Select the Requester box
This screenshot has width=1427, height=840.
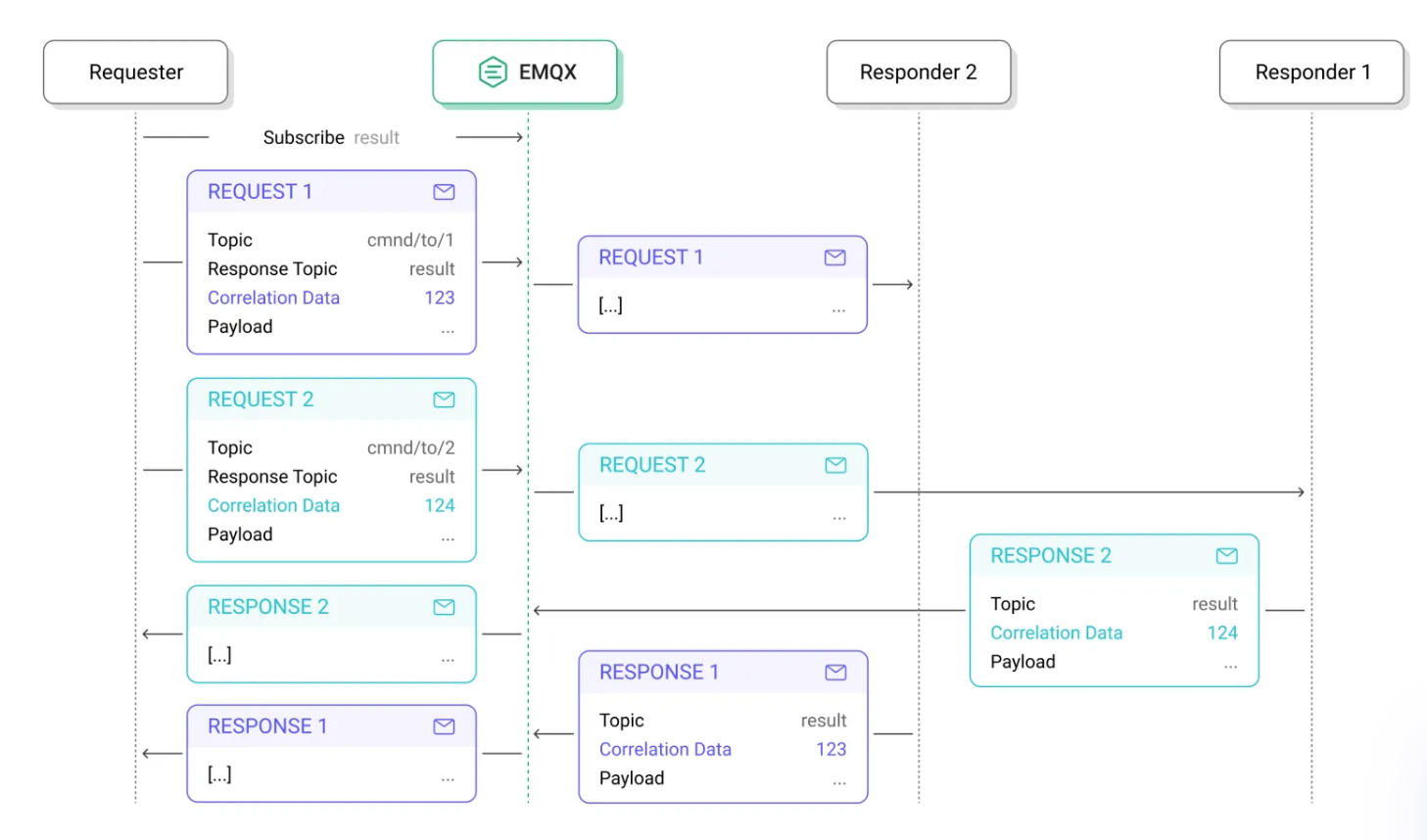point(136,72)
